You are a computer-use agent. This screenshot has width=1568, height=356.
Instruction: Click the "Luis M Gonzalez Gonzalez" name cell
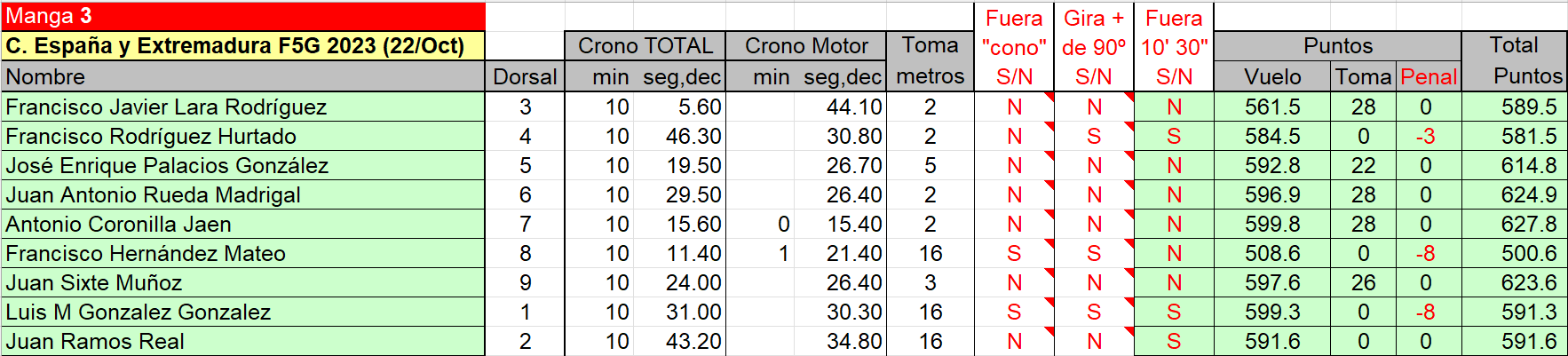click(x=243, y=312)
